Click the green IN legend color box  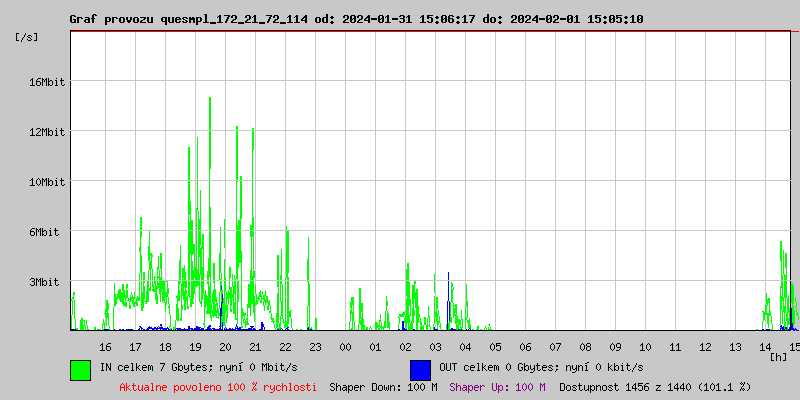[80, 369]
